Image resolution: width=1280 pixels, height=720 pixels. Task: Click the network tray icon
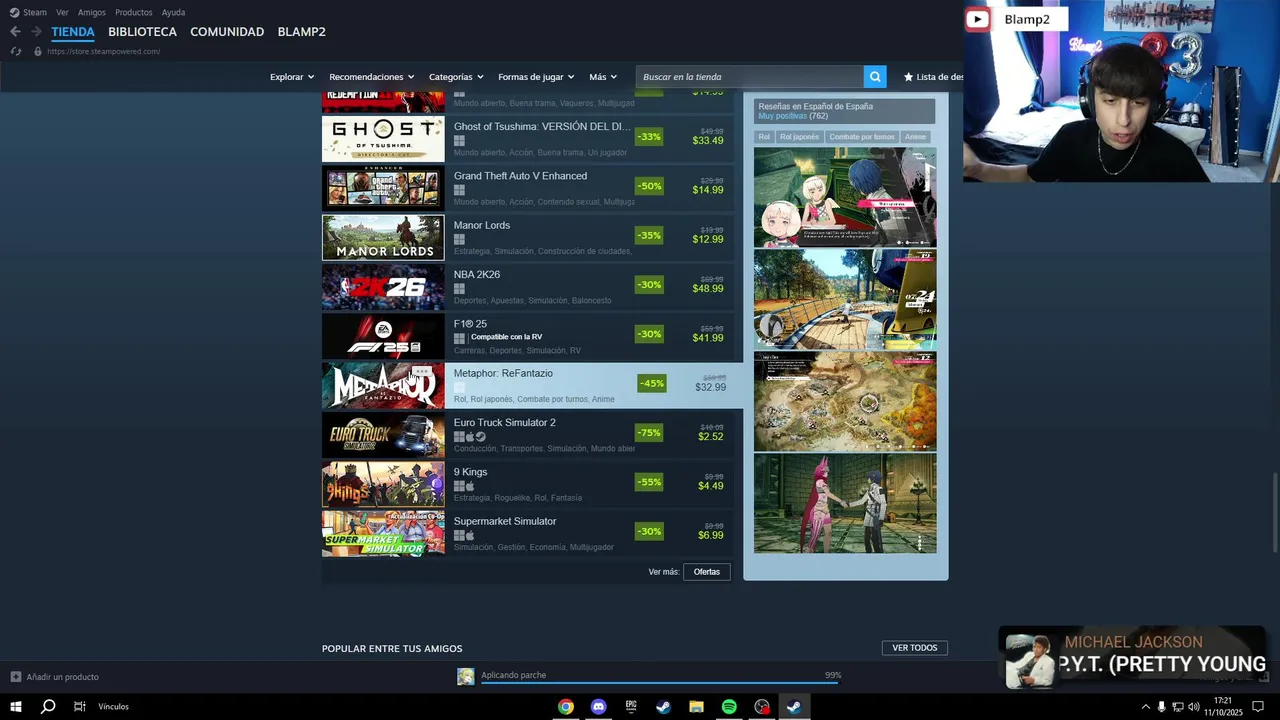tap(1178, 707)
